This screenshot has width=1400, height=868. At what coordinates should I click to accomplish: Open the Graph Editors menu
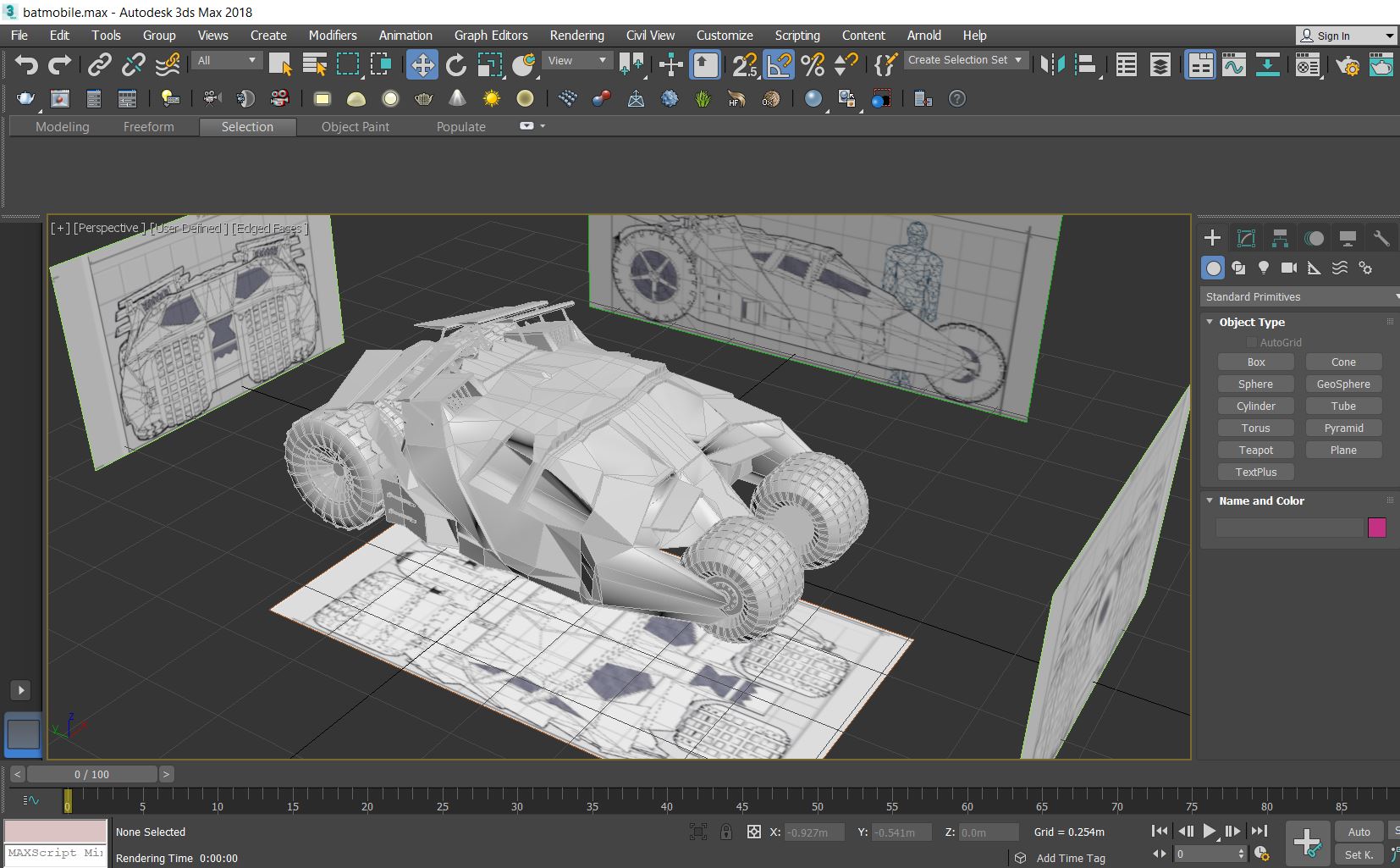point(491,36)
